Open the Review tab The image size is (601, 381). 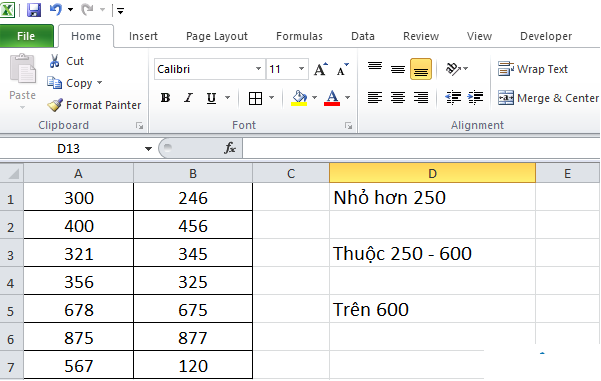click(420, 36)
